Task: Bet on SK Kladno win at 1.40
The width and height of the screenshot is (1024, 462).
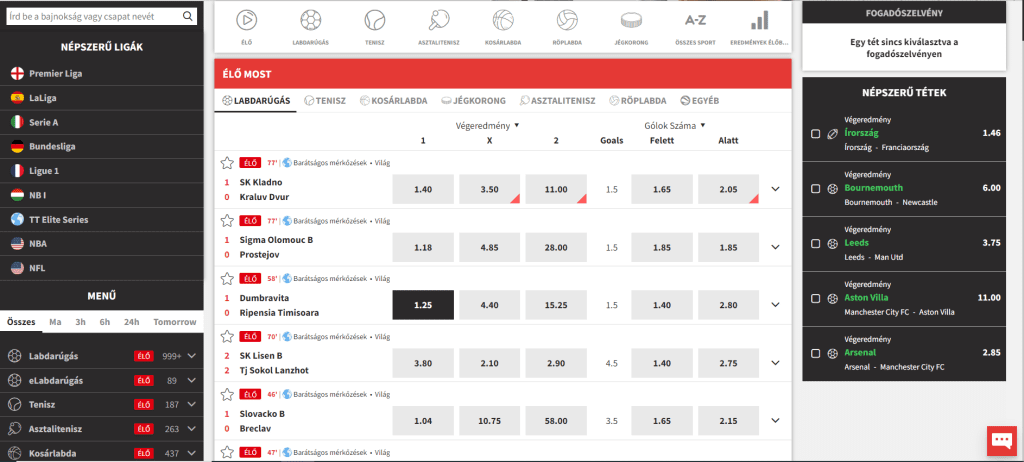Action: click(423, 189)
